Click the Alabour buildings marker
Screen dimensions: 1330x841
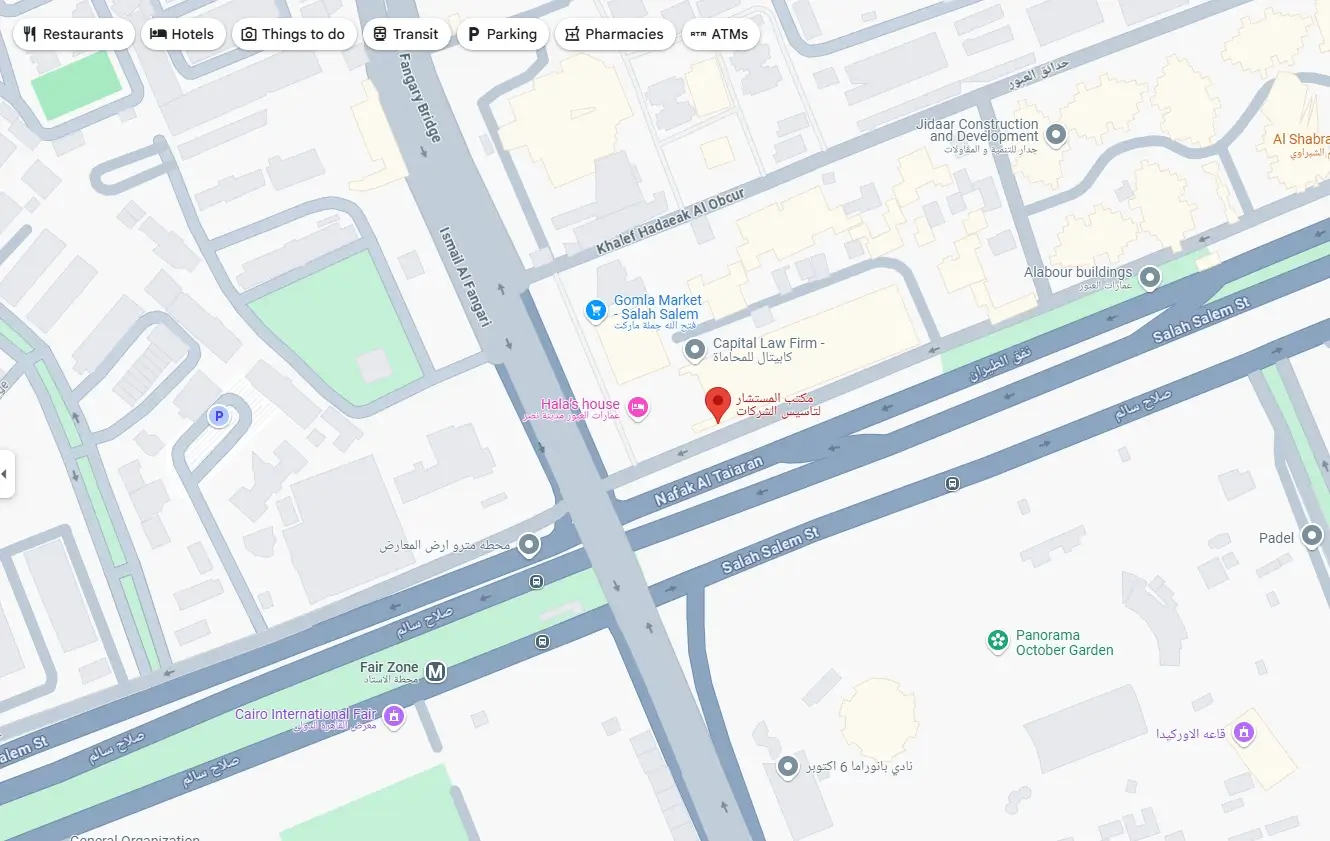point(1151,276)
